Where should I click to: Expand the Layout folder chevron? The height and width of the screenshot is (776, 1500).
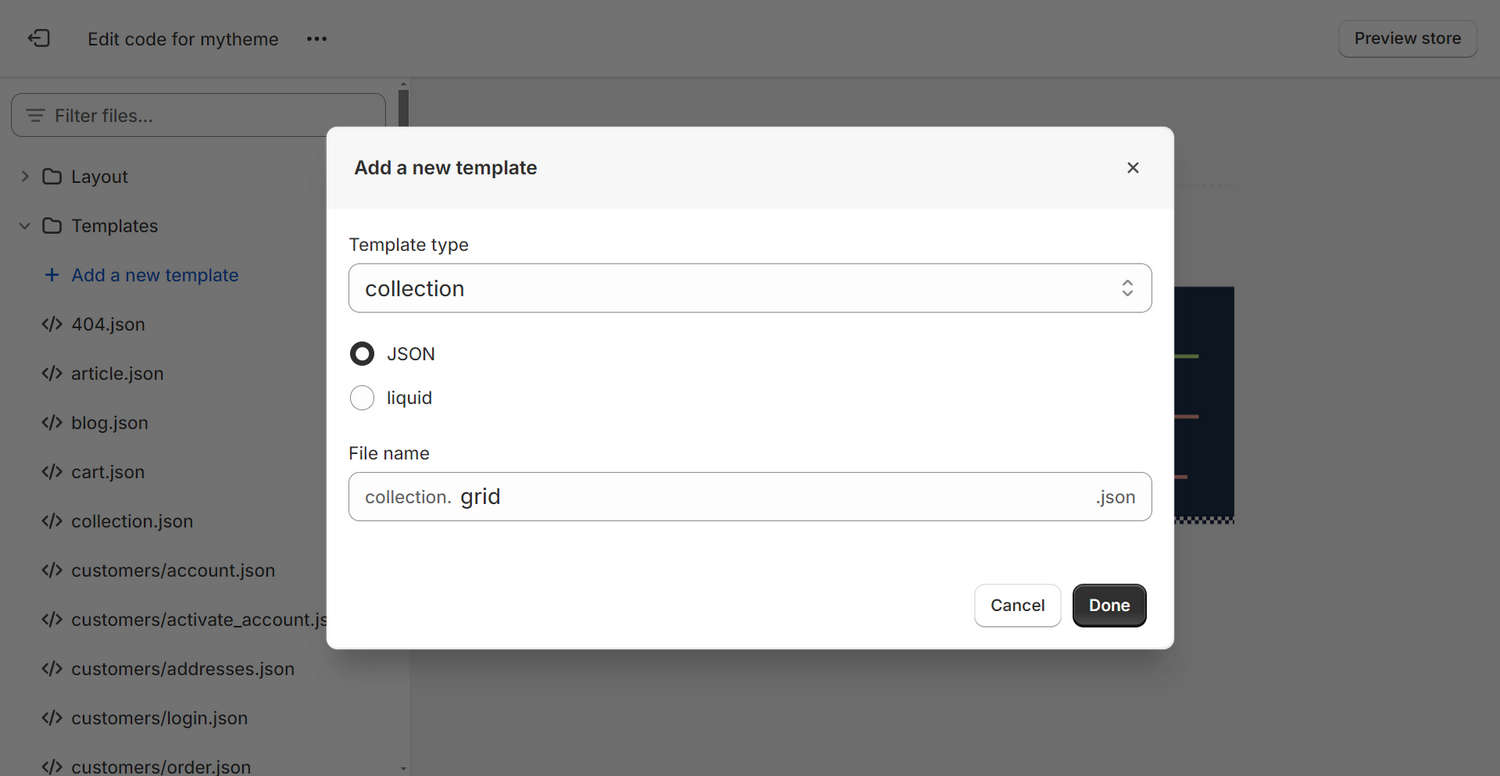[x=25, y=176]
